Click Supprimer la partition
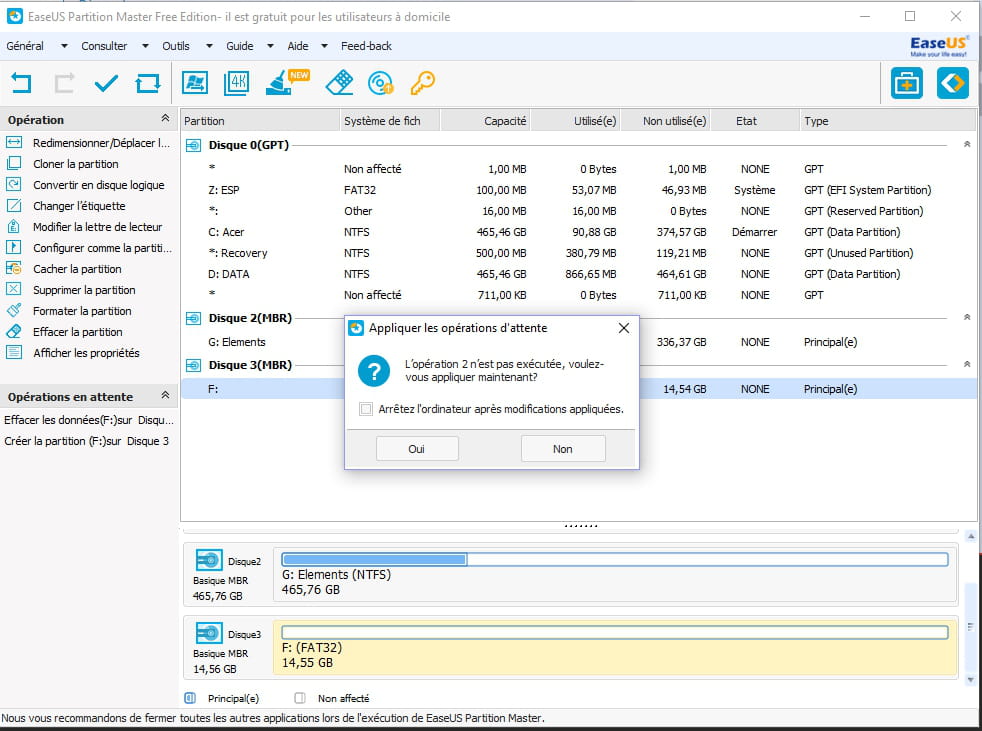982x731 pixels. (71, 290)
